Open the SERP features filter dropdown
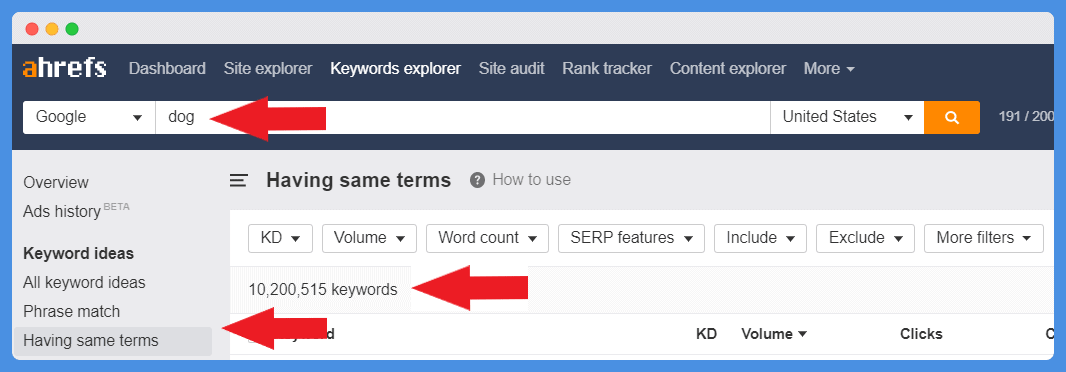 click(x=632, y=238)
